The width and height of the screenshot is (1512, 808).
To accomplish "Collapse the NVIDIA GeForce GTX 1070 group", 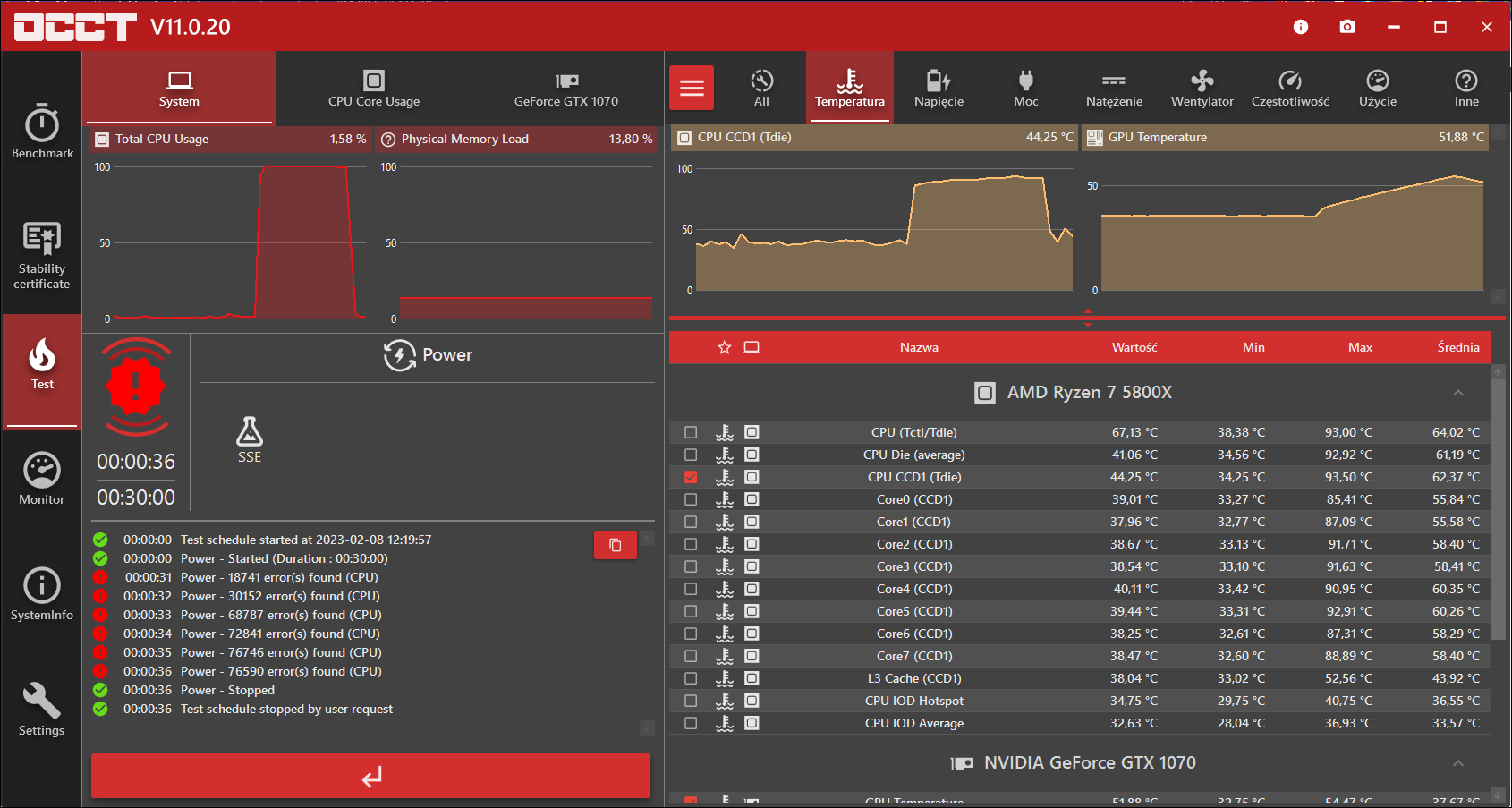I will pos(1458,763).
